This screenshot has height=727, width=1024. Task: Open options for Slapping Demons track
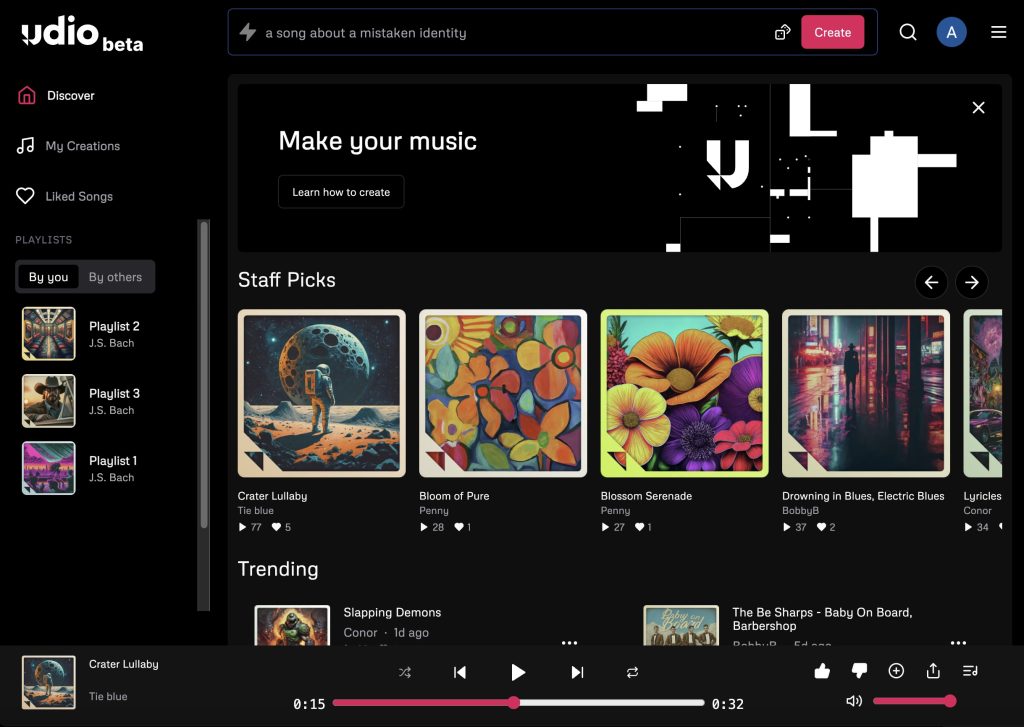click(x=569, y=642)
